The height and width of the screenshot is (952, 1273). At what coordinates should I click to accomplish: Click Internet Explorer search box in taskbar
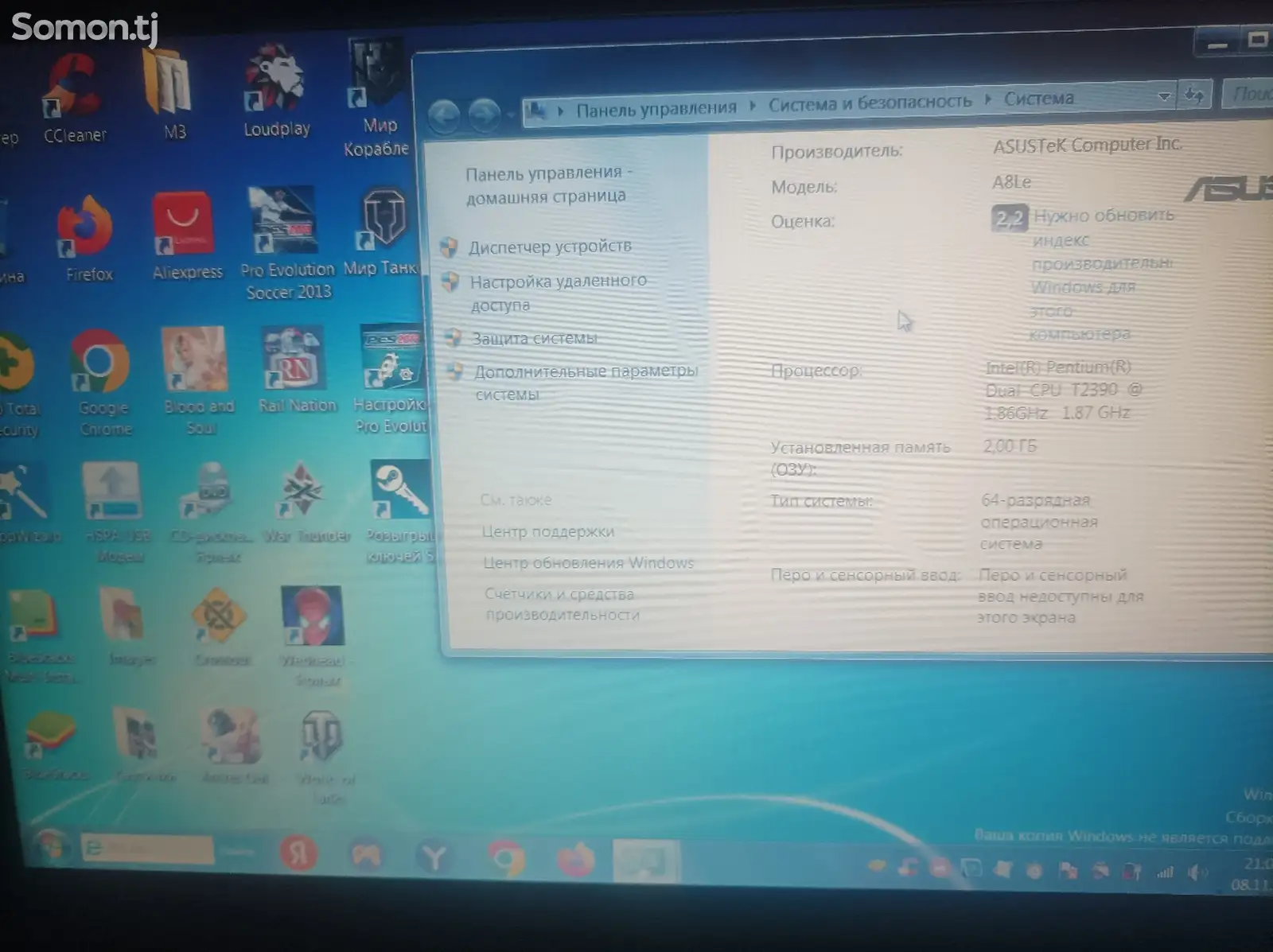pyautogui.click(x=148, y=849)
